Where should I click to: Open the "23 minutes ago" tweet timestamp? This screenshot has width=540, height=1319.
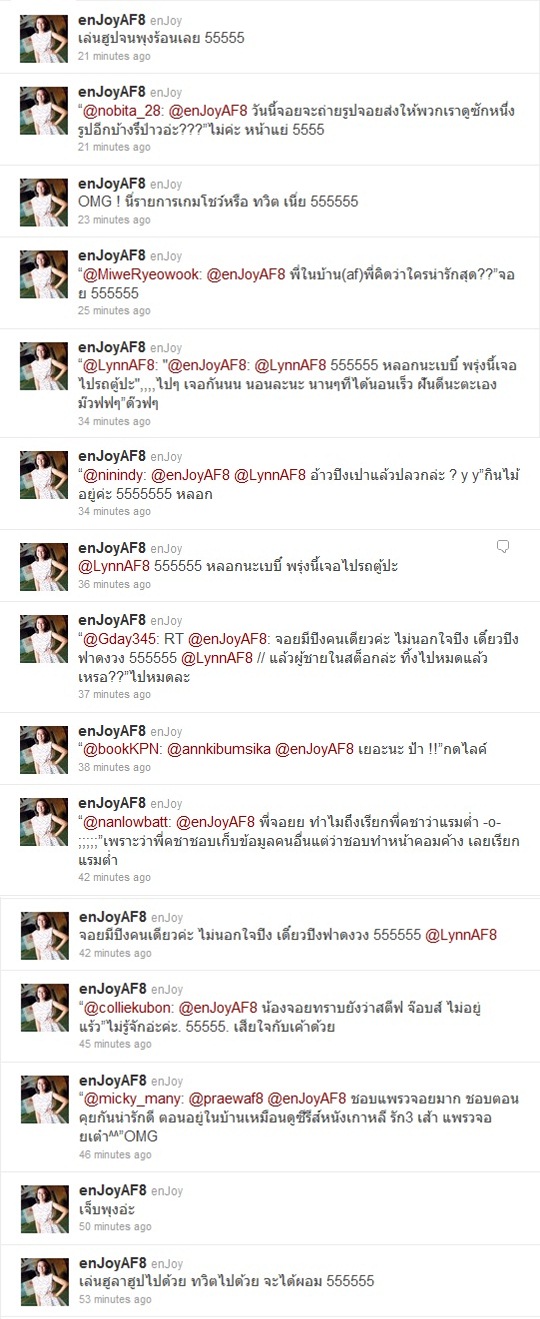[114, 219]
